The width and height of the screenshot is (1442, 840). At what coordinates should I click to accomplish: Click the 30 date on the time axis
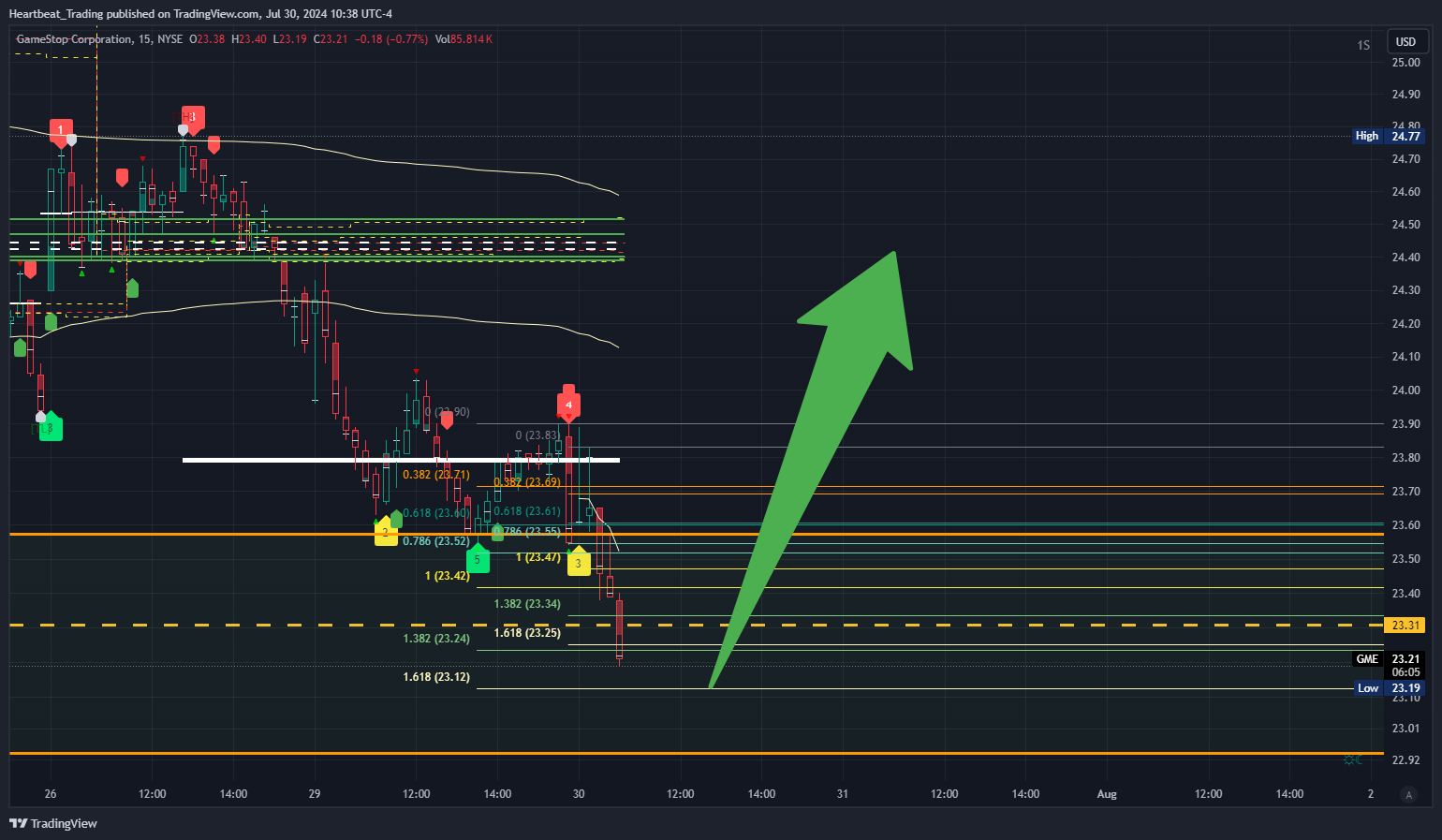click(x=579, y=794)
